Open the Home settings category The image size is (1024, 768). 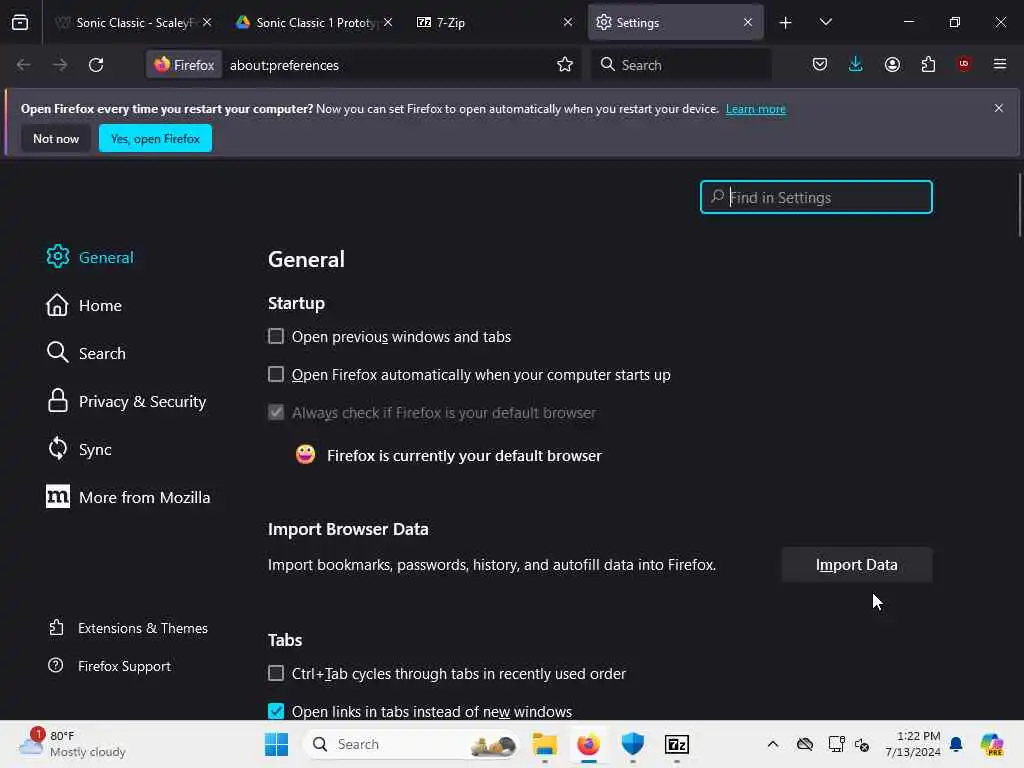click(x=84, y=306)
